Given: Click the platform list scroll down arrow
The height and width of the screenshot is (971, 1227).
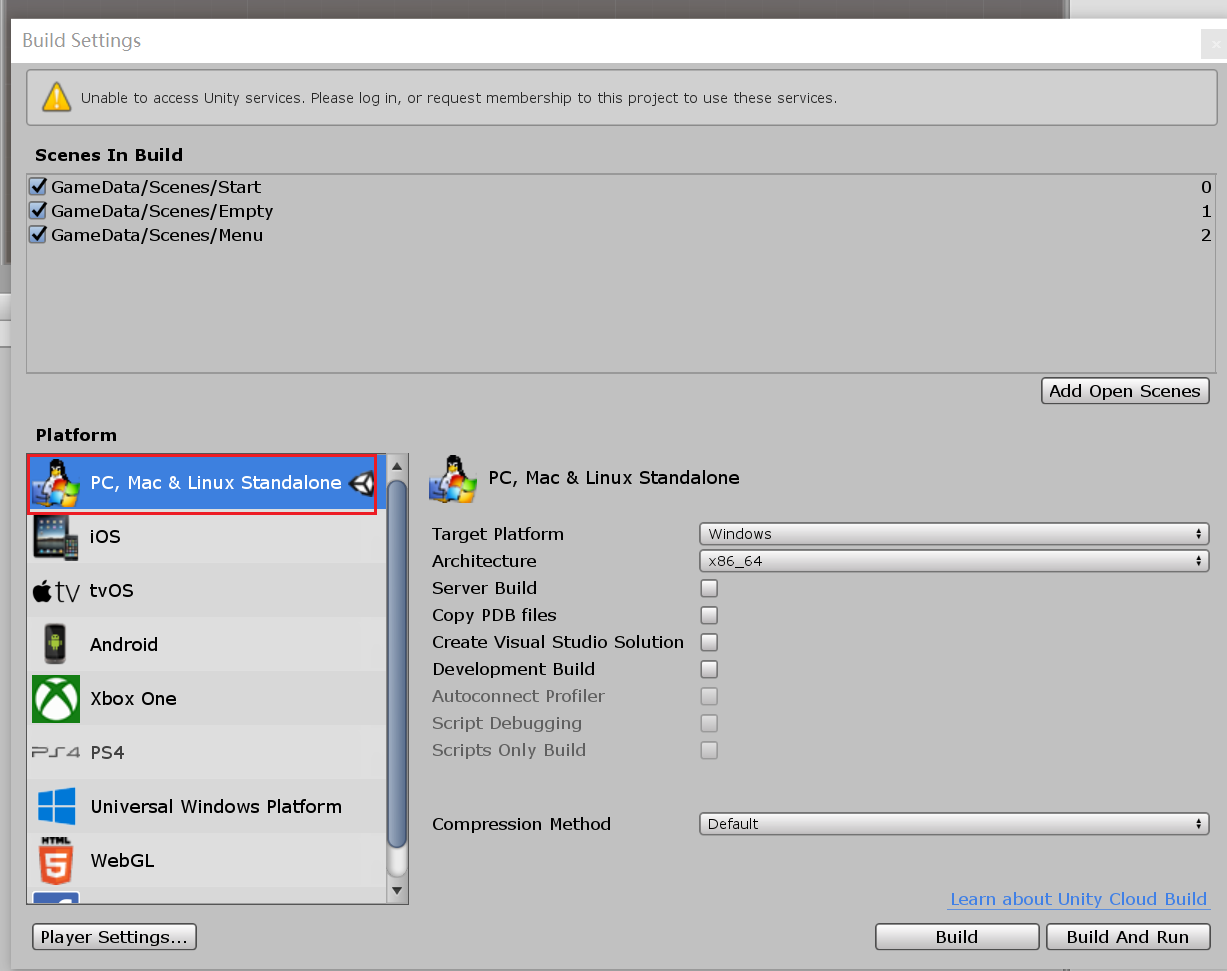Looking at the screenshot, I should click(397, 890).
